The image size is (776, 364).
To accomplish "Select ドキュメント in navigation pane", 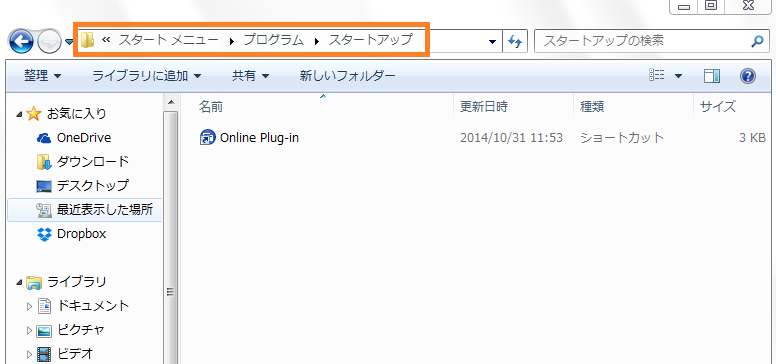I will [93, 306].
